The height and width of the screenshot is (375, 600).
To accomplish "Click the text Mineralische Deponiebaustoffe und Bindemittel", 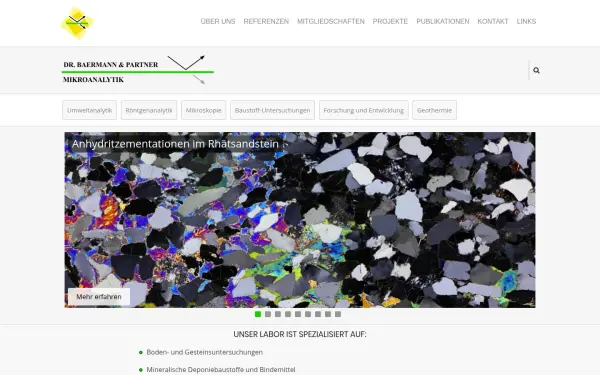I will pyautogui.click(x=221, y=370).
